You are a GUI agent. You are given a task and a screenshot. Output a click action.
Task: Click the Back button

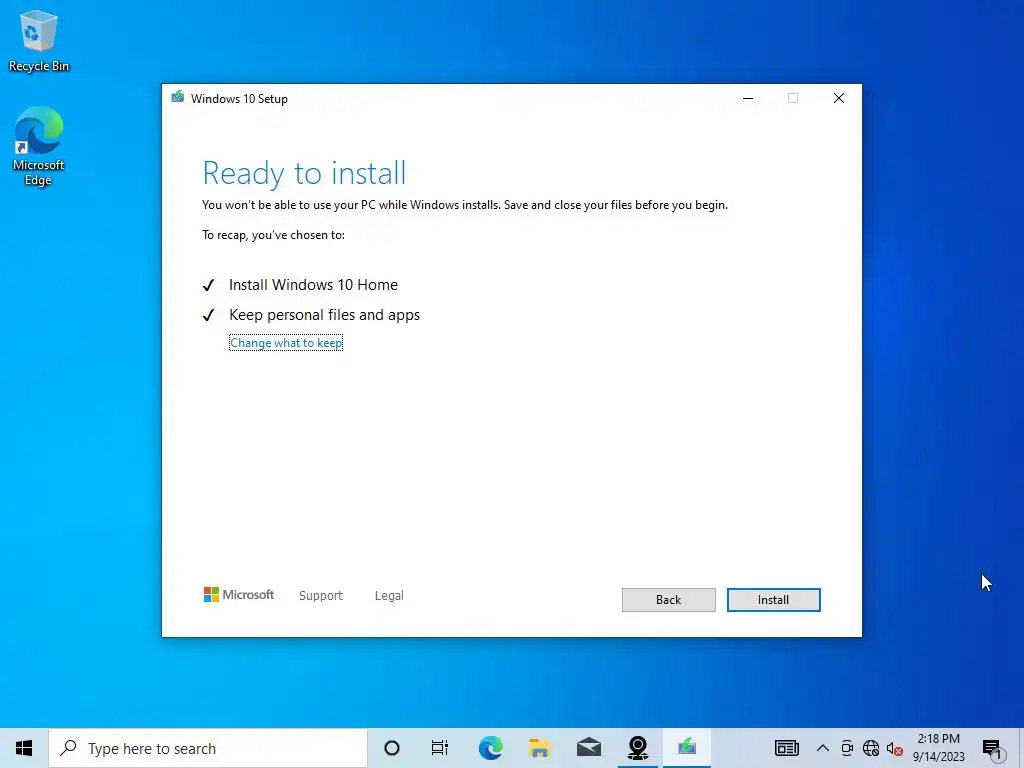pos(668,600)
